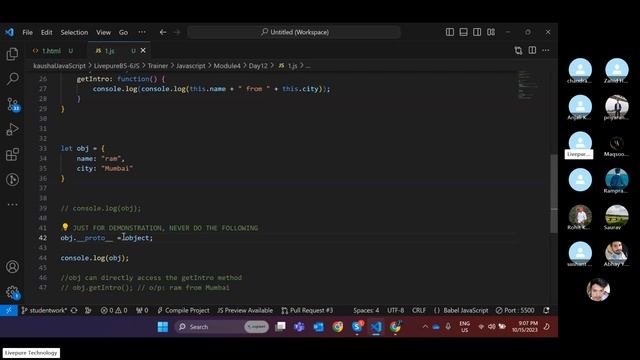This screenshot has width=640, height=360.
Task: Show additional views ellipsis in activity bar
Action: (12, 204)
